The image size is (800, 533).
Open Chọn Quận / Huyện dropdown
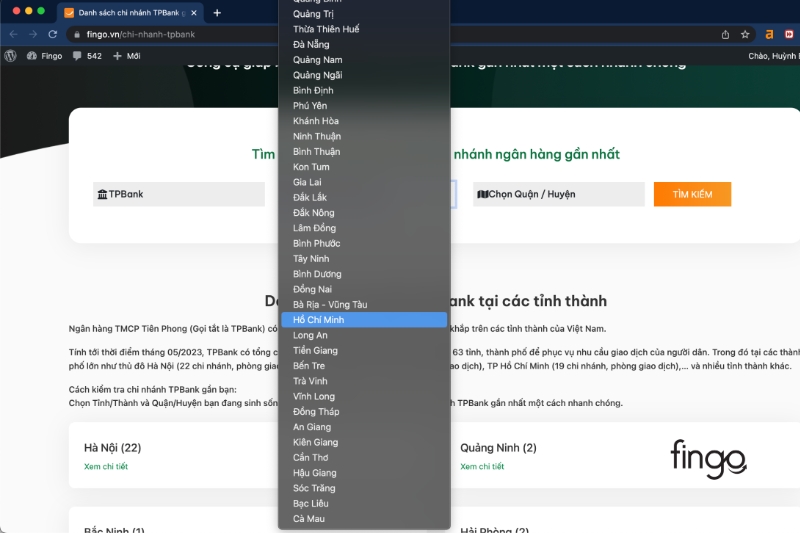[559, 194]
